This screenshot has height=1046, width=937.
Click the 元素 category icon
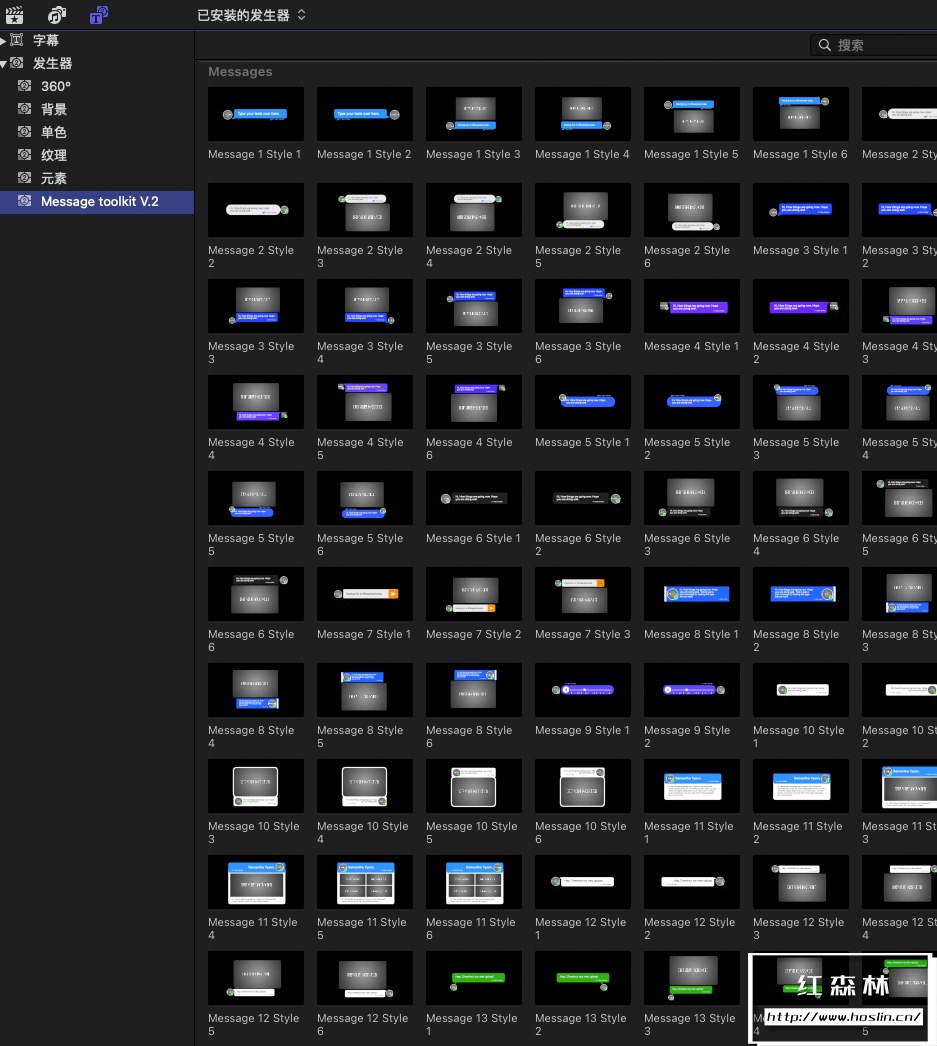point(25,177)
